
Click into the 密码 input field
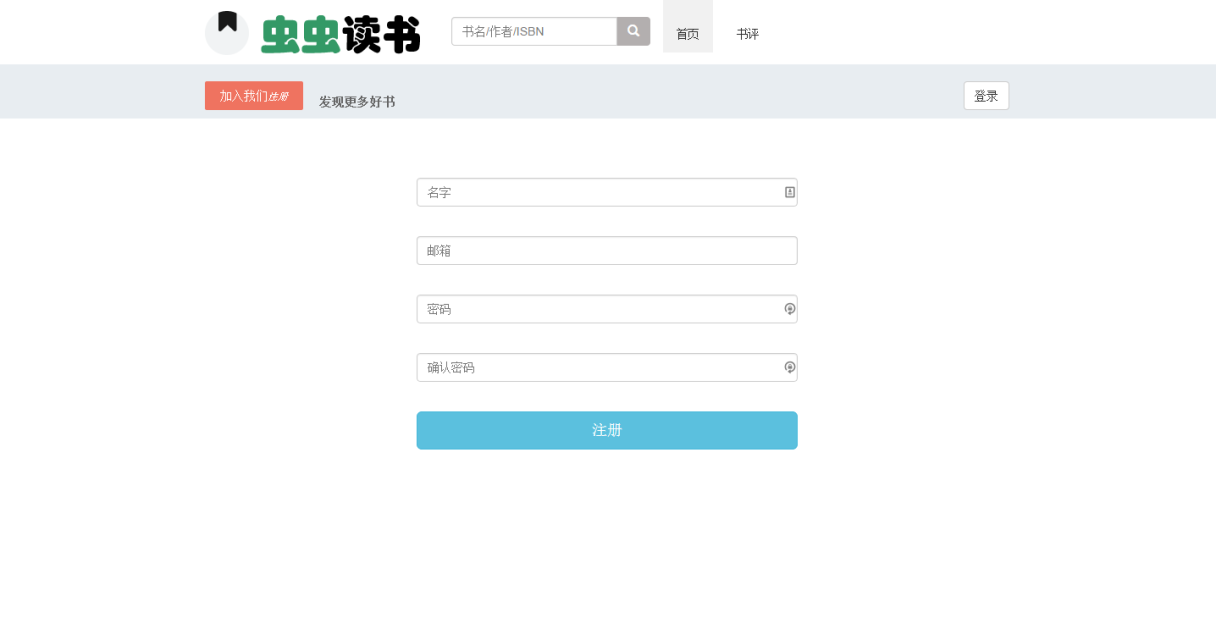596,309
